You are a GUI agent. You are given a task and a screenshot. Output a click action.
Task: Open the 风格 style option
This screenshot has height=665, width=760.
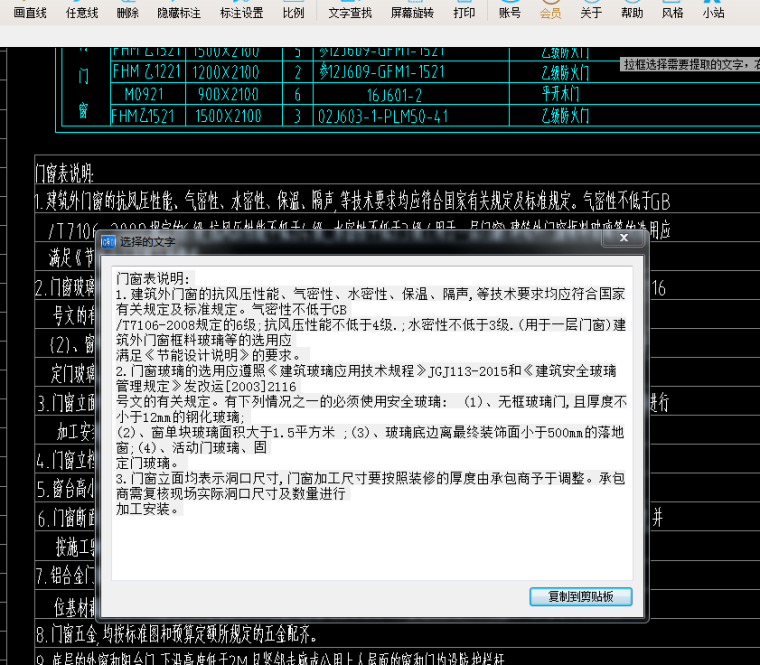(x=673, y=13)
